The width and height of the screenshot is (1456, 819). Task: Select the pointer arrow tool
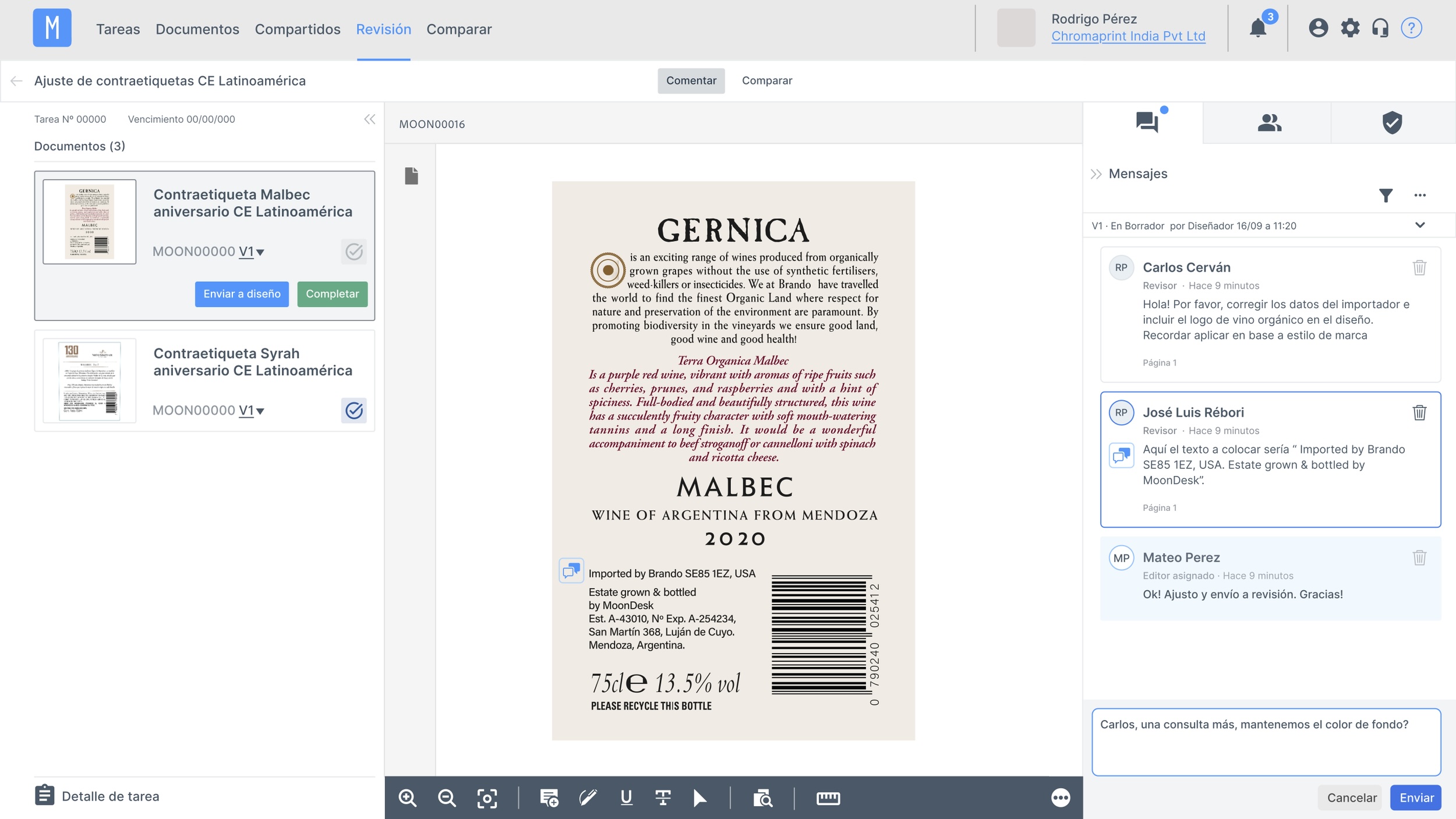coord(699,798)
